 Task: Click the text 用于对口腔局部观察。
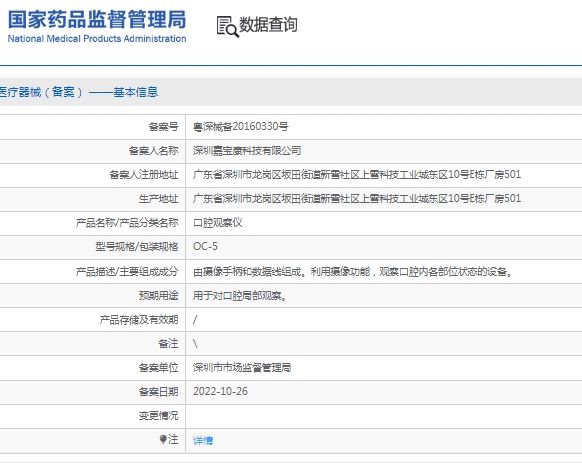pyautogui.click(x=239, y=296)
